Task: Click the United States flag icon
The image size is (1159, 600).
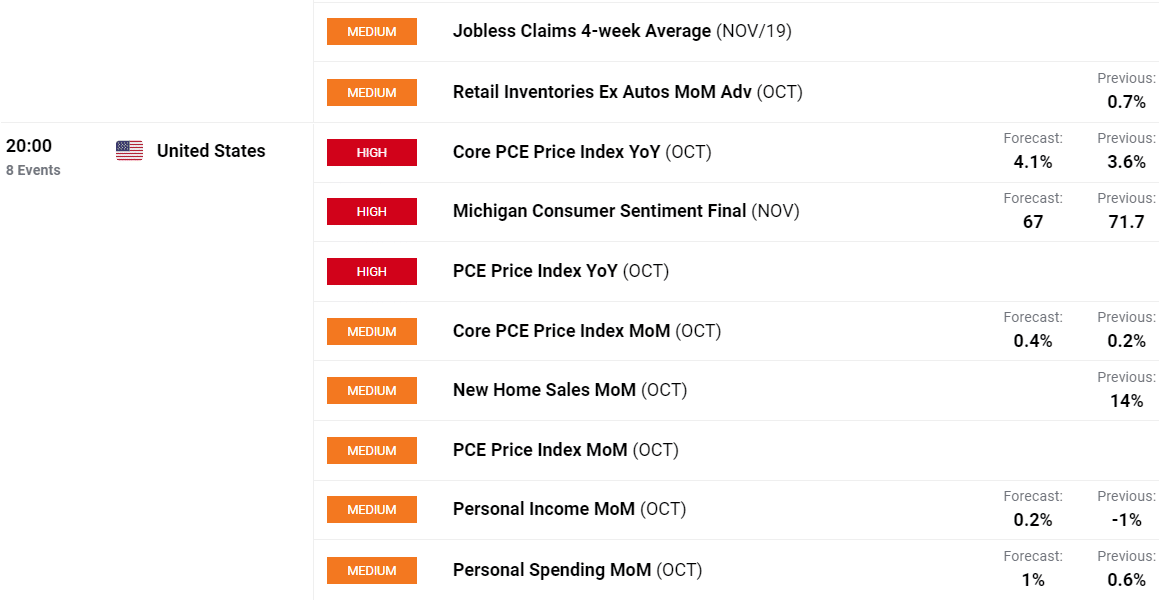Action: tap(129, 151)
